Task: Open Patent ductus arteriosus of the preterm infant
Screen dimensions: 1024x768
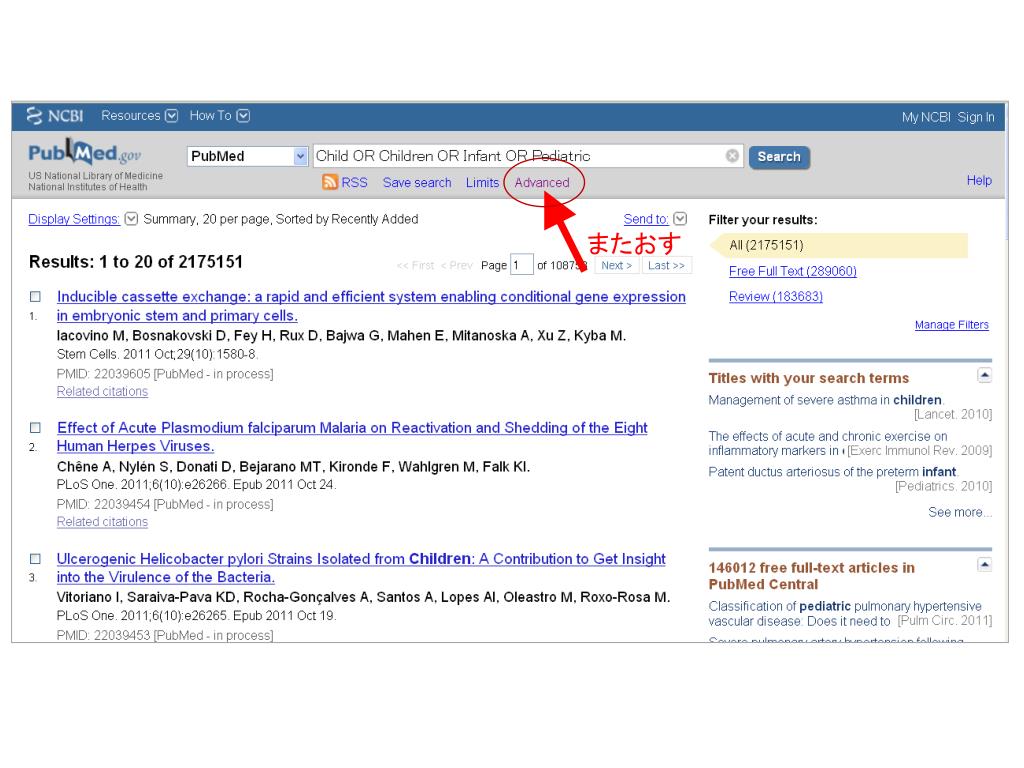Action: click(x=833, y=472)
